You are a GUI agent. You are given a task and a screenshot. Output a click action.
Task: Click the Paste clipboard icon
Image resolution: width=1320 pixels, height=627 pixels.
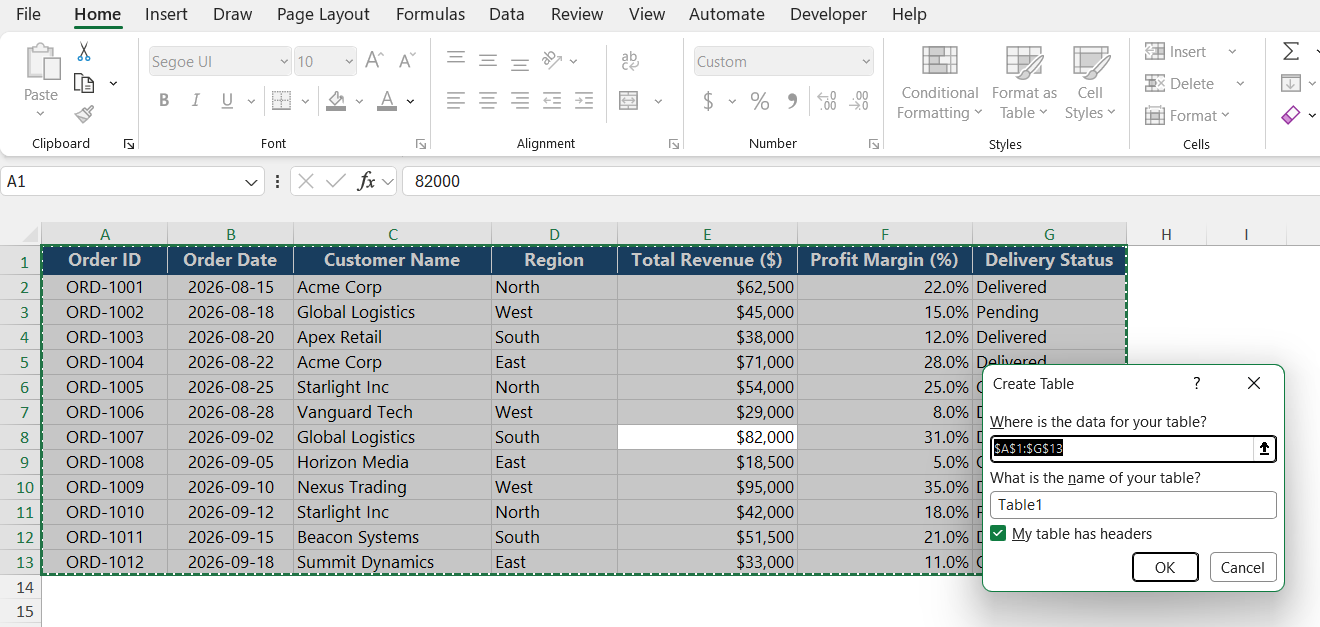point(41,62)
